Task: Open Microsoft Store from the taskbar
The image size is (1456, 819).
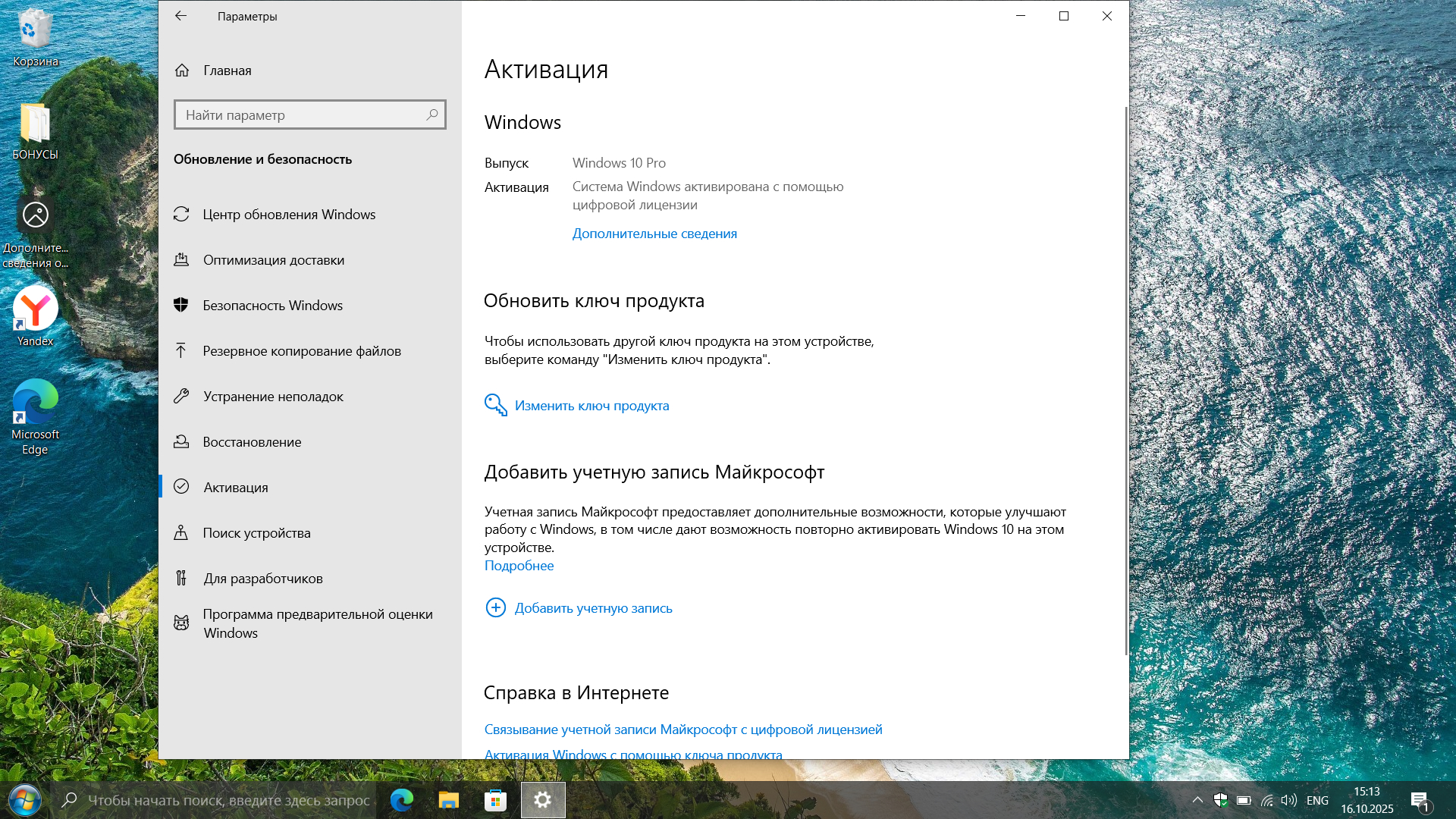Action: pos(495,800)
